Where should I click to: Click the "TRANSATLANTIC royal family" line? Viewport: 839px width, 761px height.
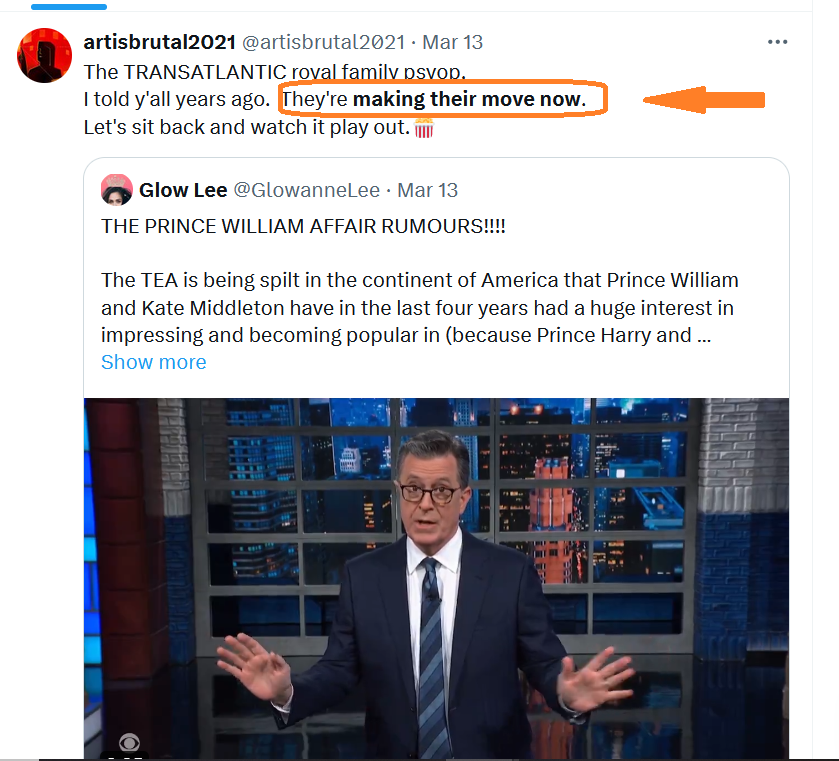pos(274,72)
